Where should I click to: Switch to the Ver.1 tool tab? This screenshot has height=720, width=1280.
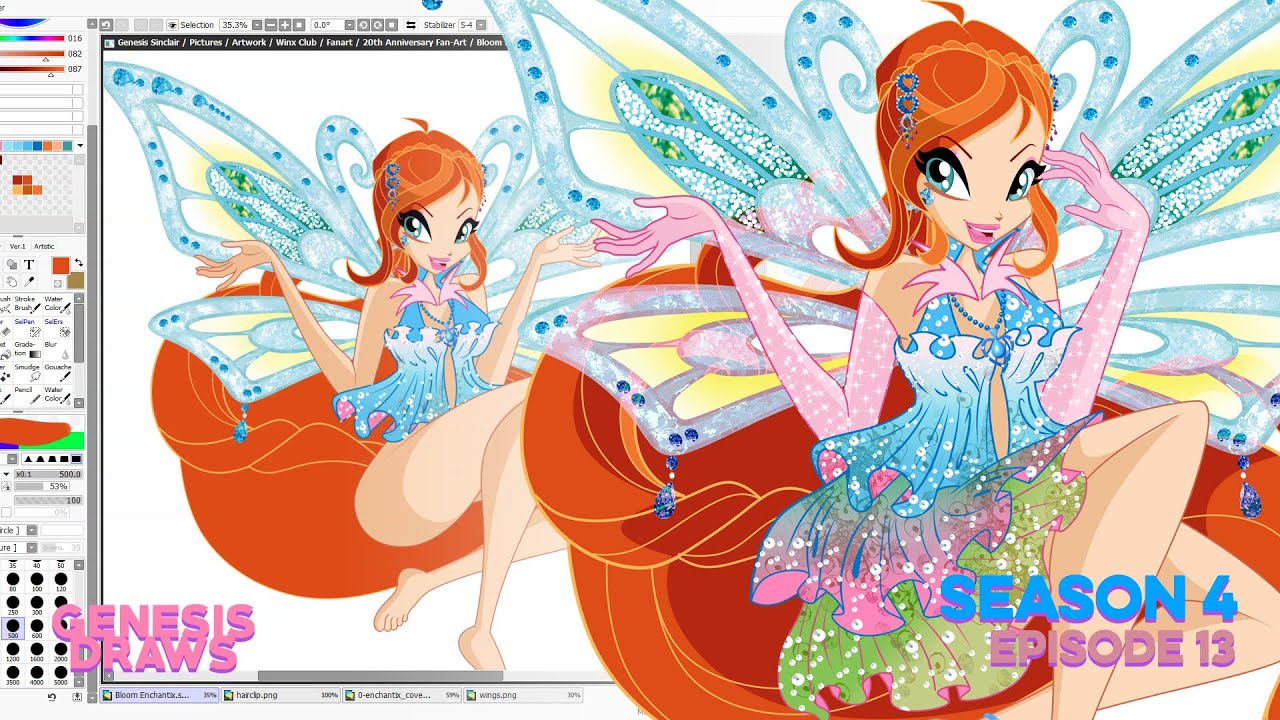point(17,246)
